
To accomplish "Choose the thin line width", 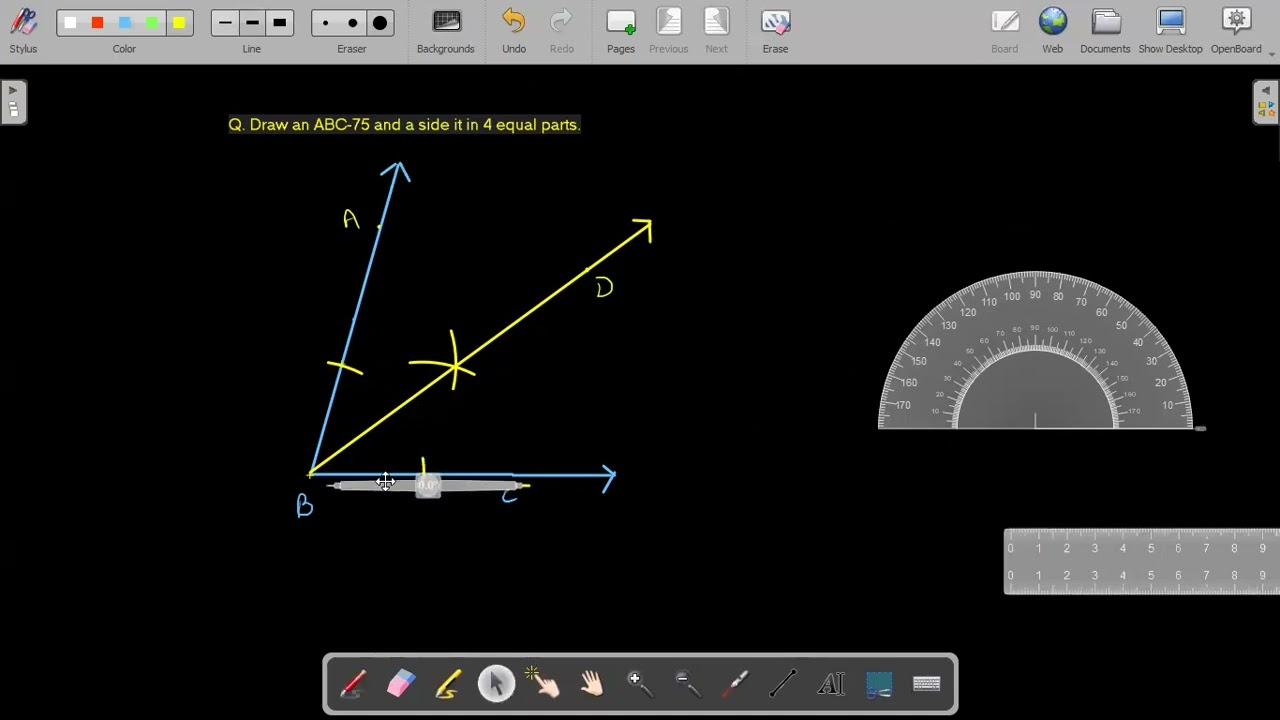I will 225,23.
